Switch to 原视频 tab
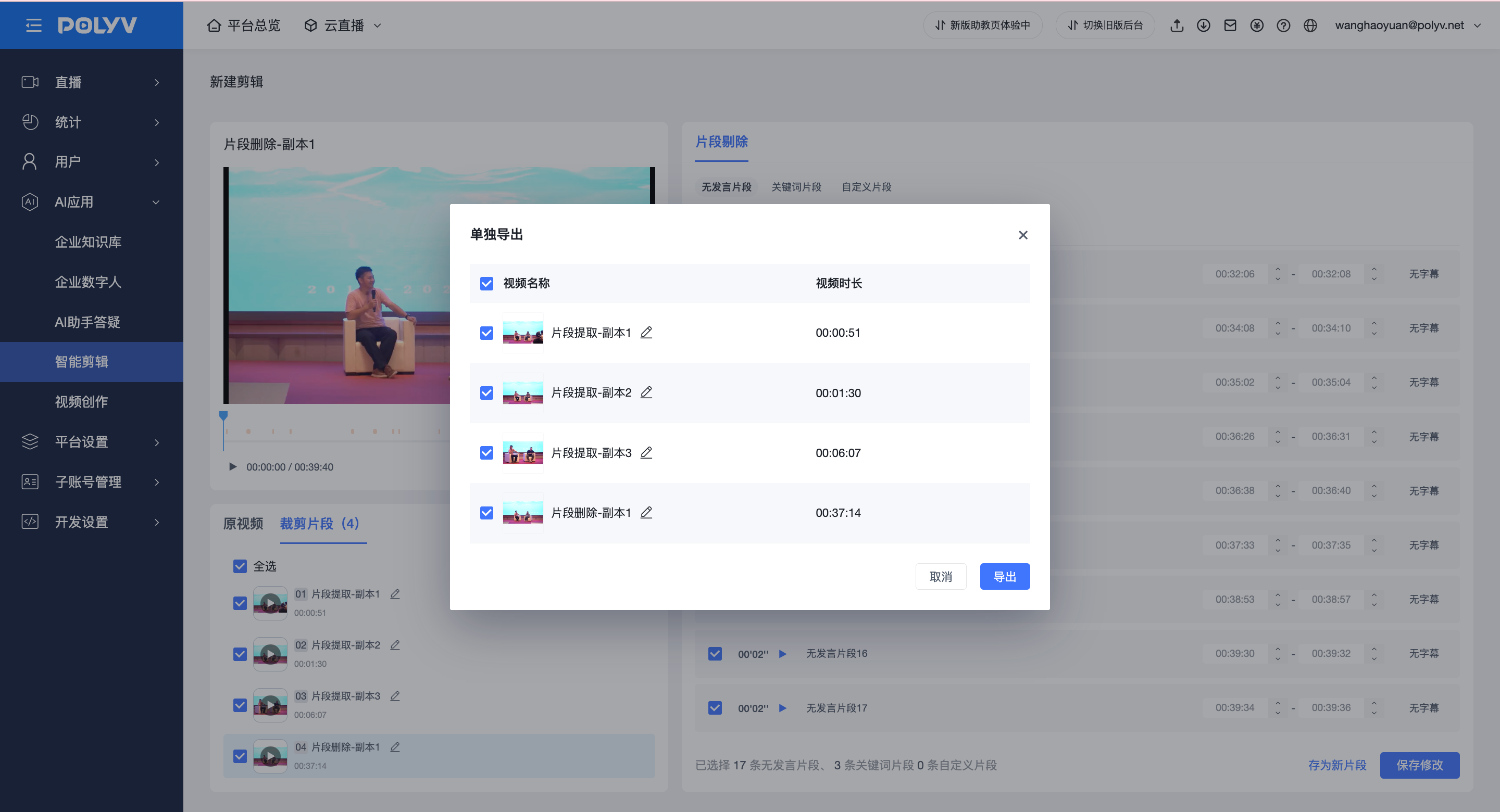 [x=243, y=523]
